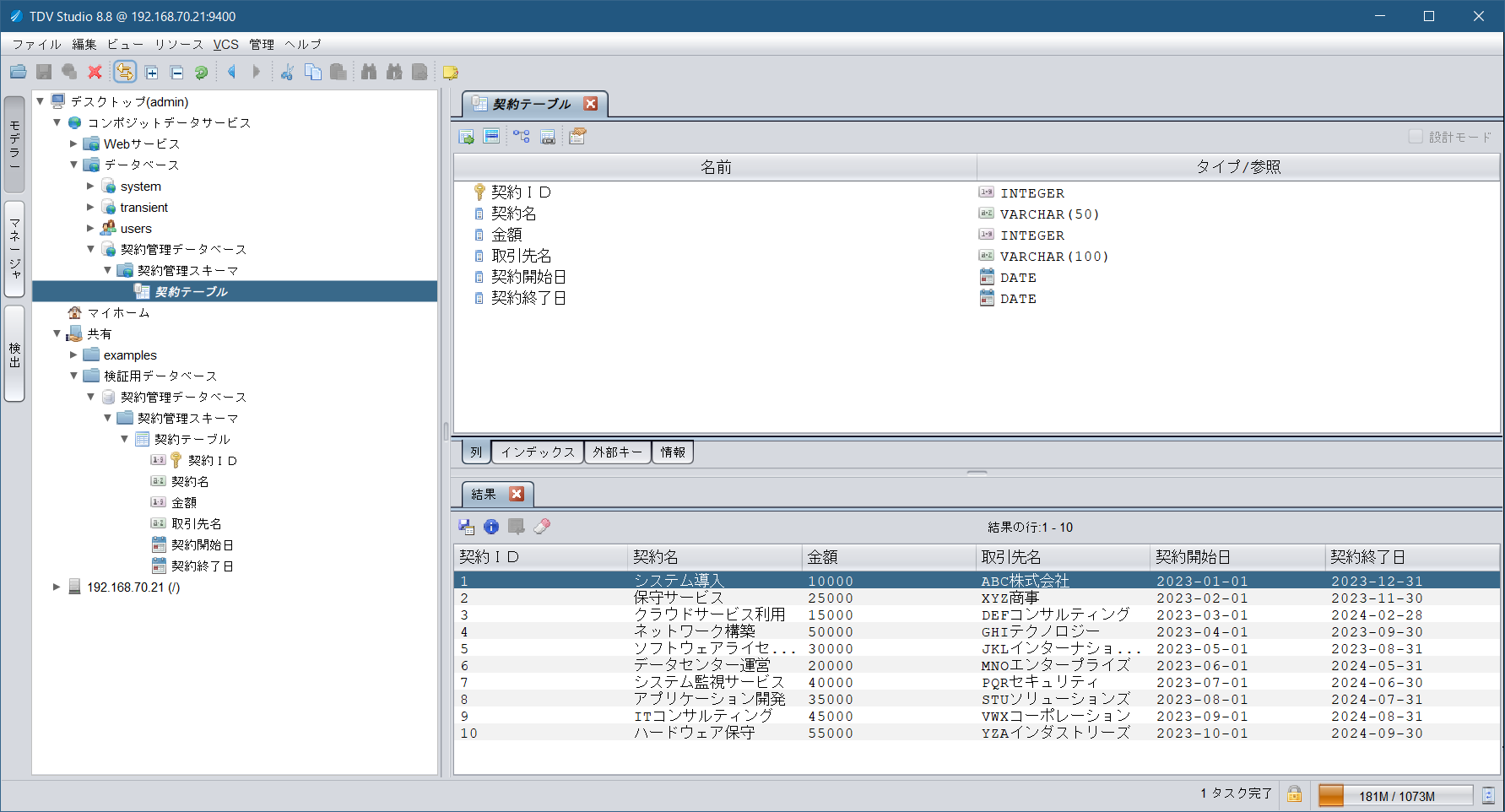Click the red X delete icon in the toolbar
The image size is (1505, 812).
pyautogui.click(x=95, y=73)
